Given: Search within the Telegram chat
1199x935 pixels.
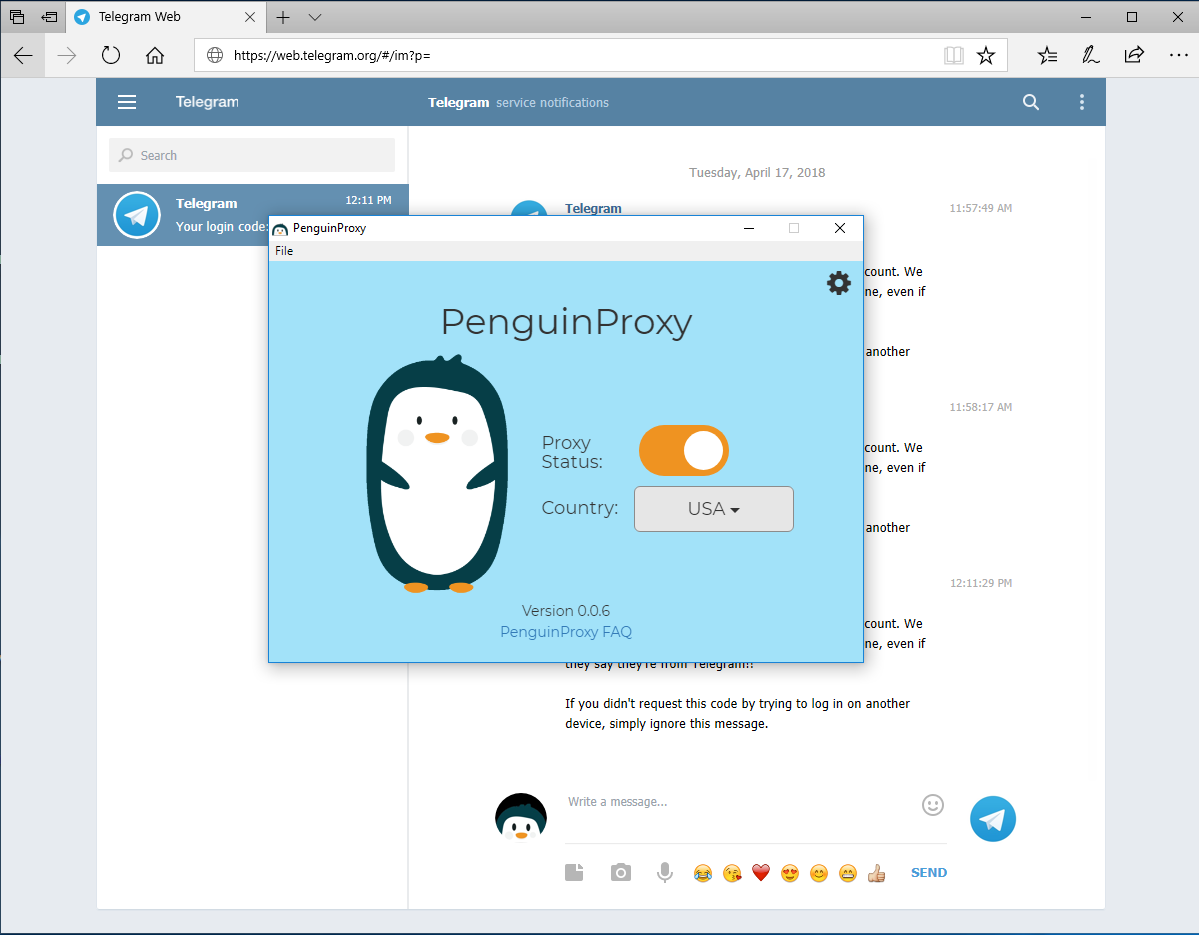Looking at the screenshot, I should point(1031,102).
